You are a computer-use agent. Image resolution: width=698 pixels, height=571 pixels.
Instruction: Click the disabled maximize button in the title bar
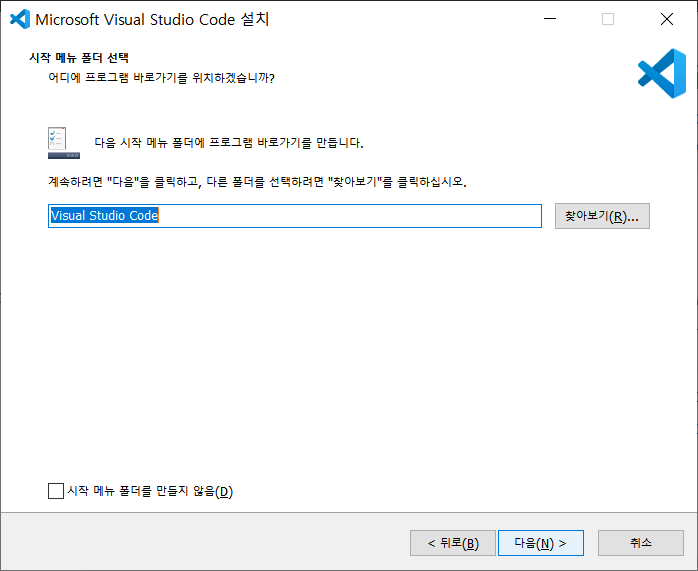pos(608,19)
